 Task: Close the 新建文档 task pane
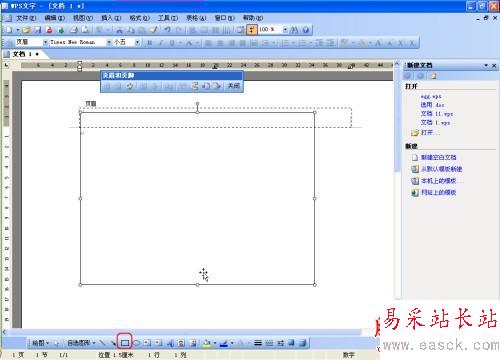[494, 65]
